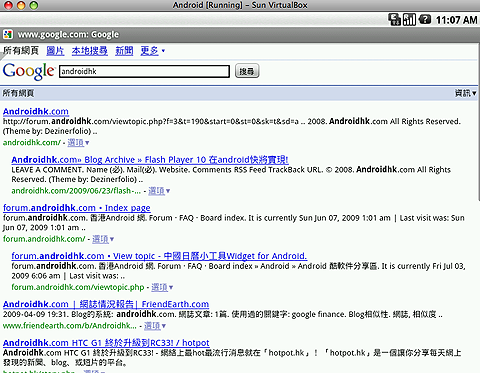Click the green androidhk.com/ URL text
This screenshot has width=480, height=373.
32,143
